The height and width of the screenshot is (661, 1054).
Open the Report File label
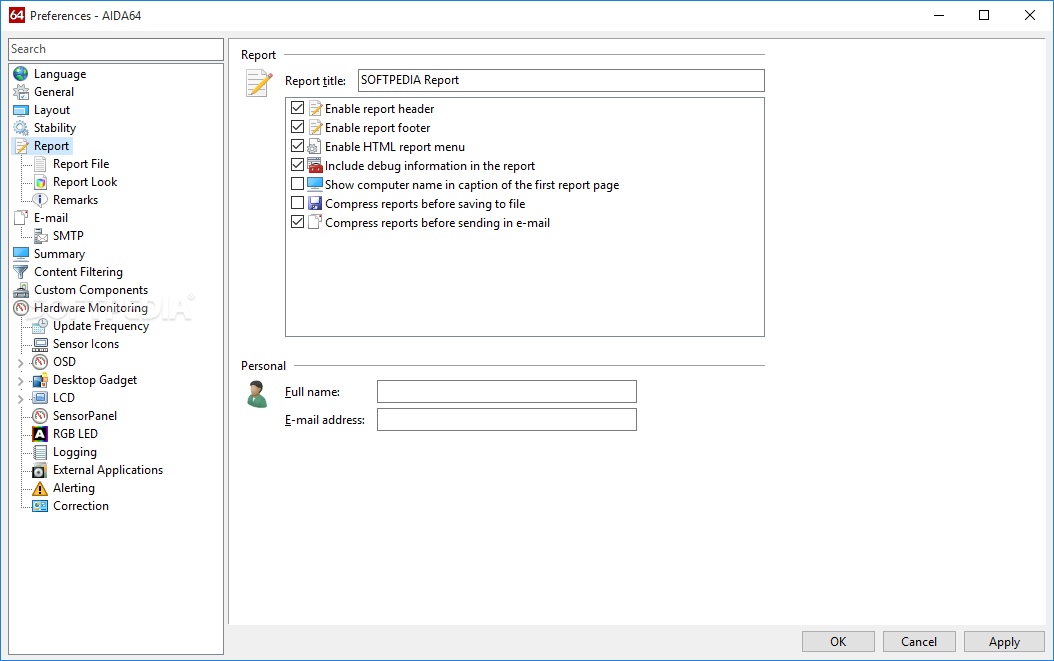click(x=81, y=164)
